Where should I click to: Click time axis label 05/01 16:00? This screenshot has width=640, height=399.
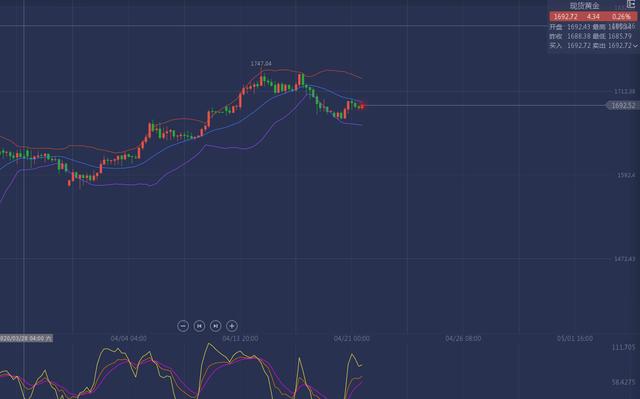(575, 339)
